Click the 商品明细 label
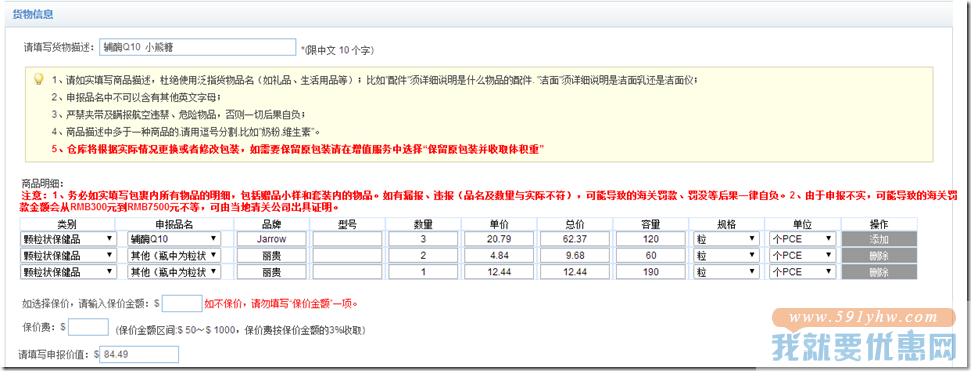The width and height of the screenshot is (971, 371). coord(42,183)
